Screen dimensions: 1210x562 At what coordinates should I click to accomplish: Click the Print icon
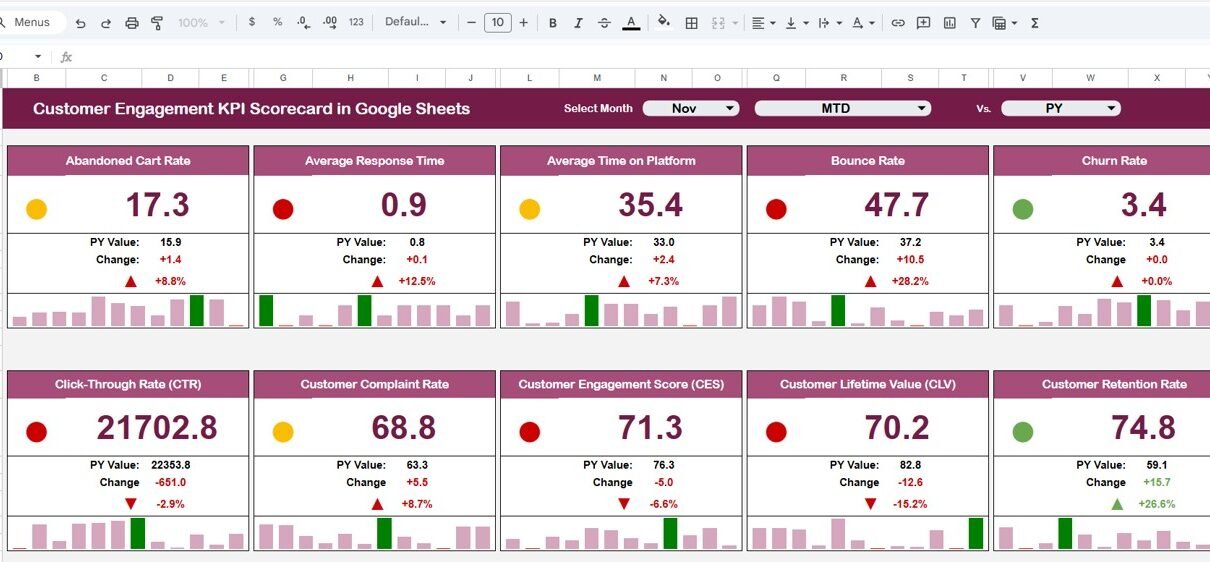point(132,23)
